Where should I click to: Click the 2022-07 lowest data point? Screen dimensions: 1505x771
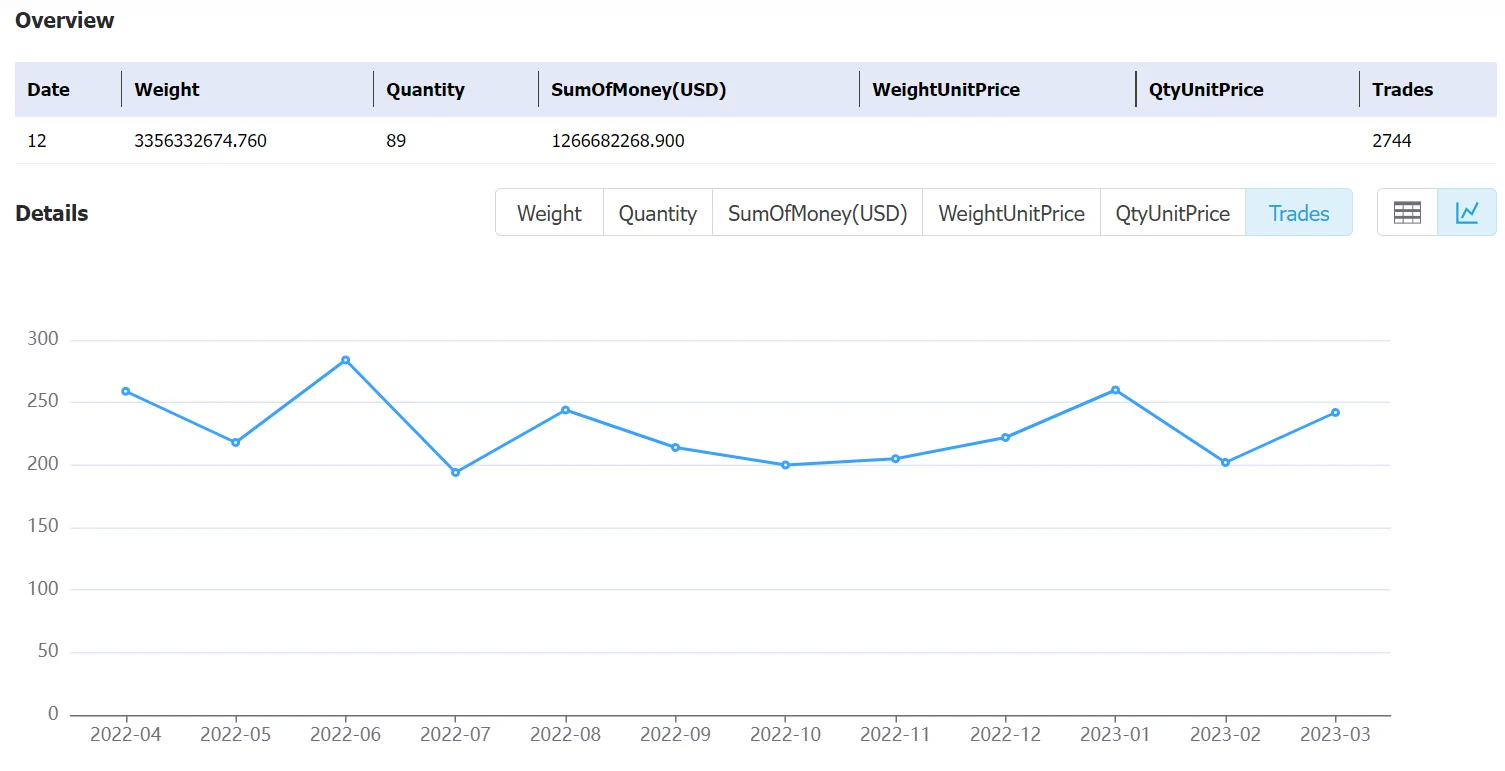456,472
